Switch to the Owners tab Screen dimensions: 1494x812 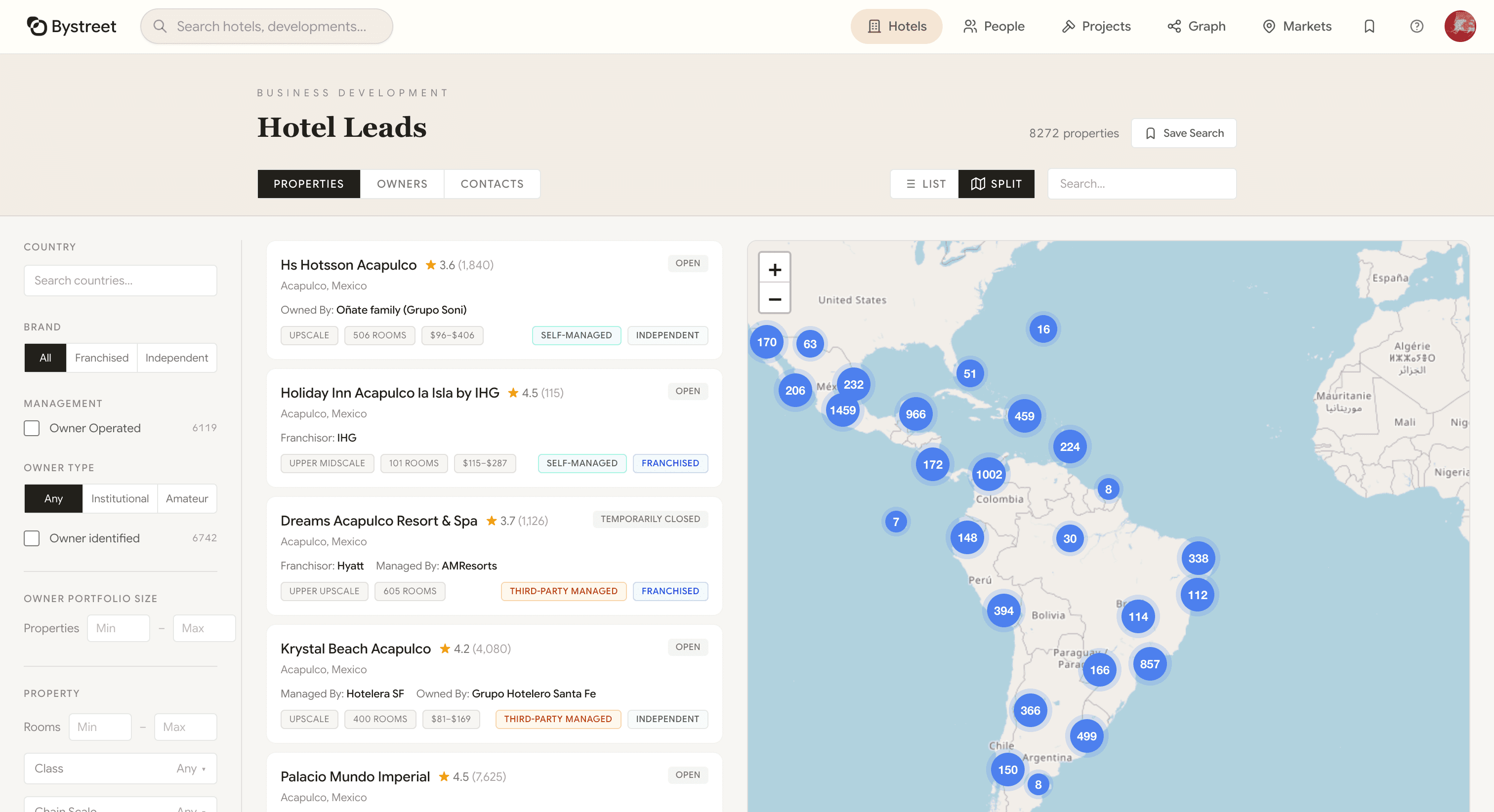[402, 184]
